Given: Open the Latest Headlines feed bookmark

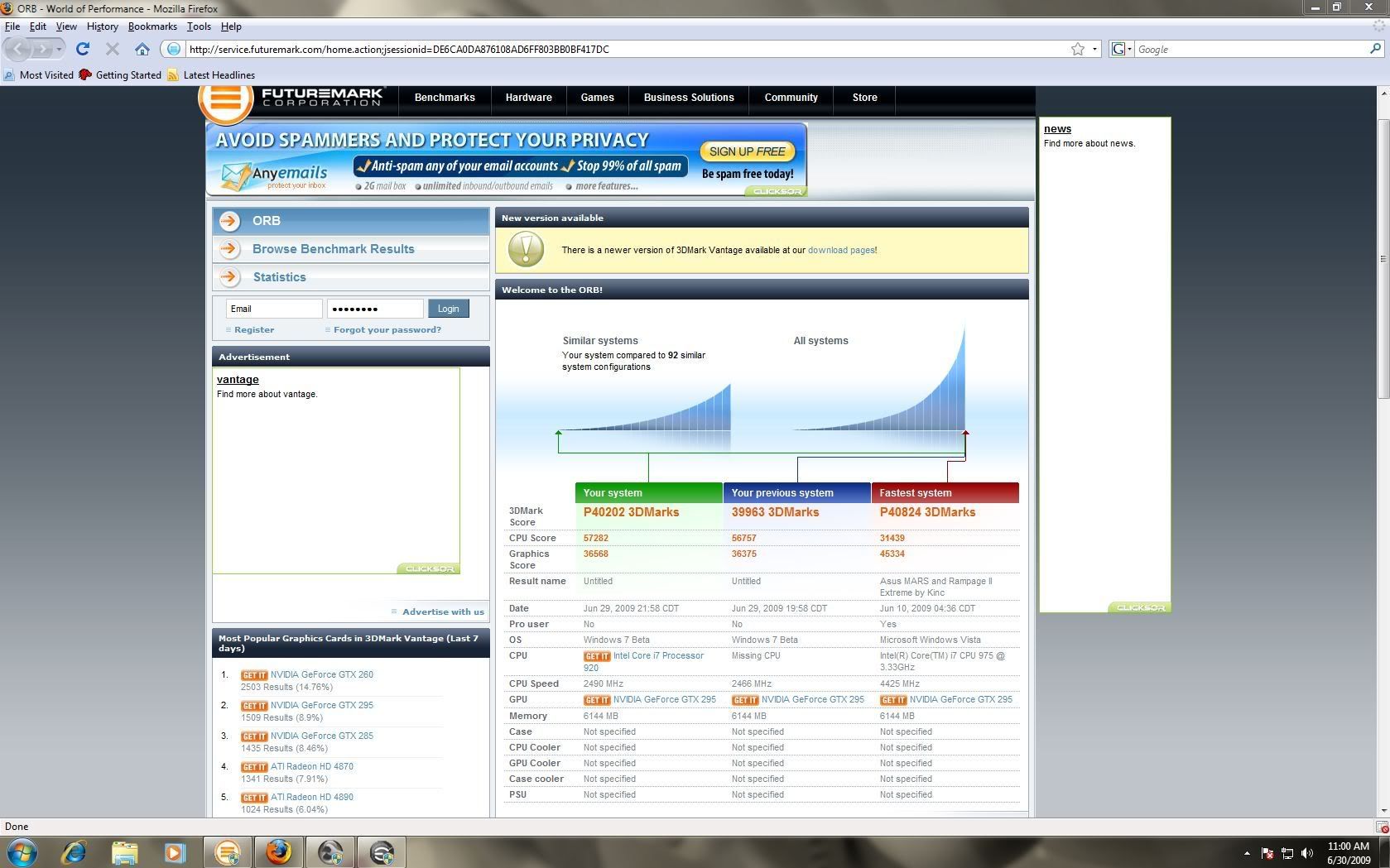Looking at the screenshot, I should click(x=211, y=74).
